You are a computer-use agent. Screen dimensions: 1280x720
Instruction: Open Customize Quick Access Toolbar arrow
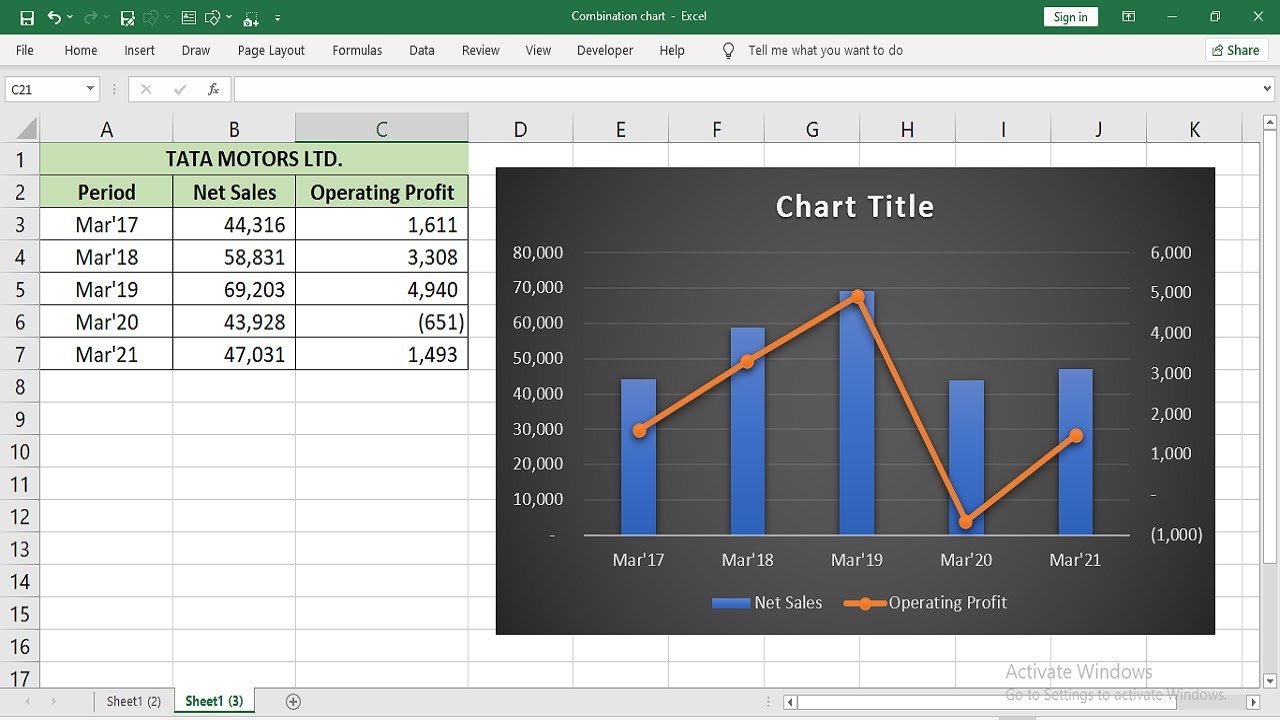click(x=277, y=18)
